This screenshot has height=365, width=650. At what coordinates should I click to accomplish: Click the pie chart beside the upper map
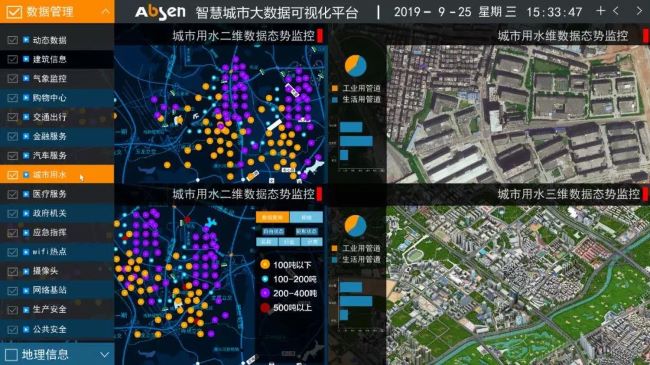tap(356, 66)
